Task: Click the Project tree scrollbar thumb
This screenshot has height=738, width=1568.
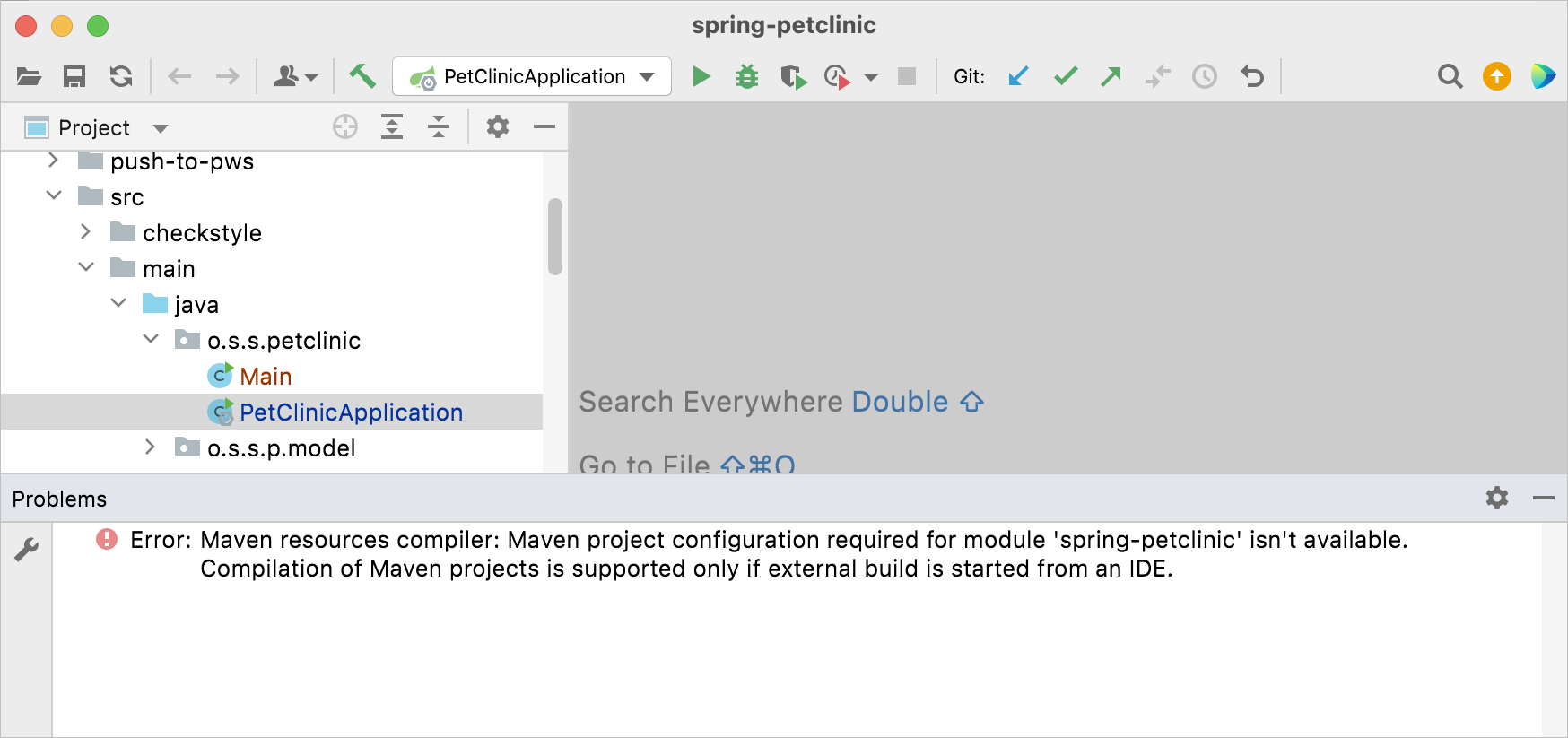Action: [x=555, y=237]
